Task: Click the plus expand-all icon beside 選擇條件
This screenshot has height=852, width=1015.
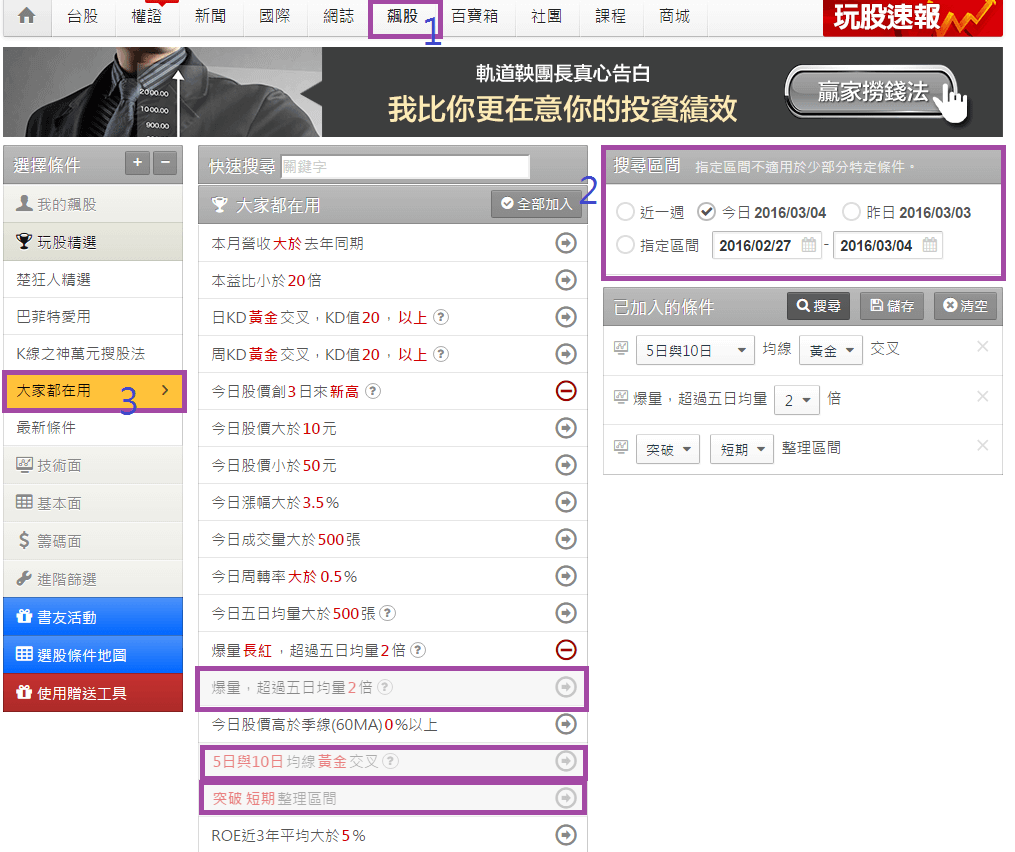Action: pyautogui.click(x=137, y=164)
